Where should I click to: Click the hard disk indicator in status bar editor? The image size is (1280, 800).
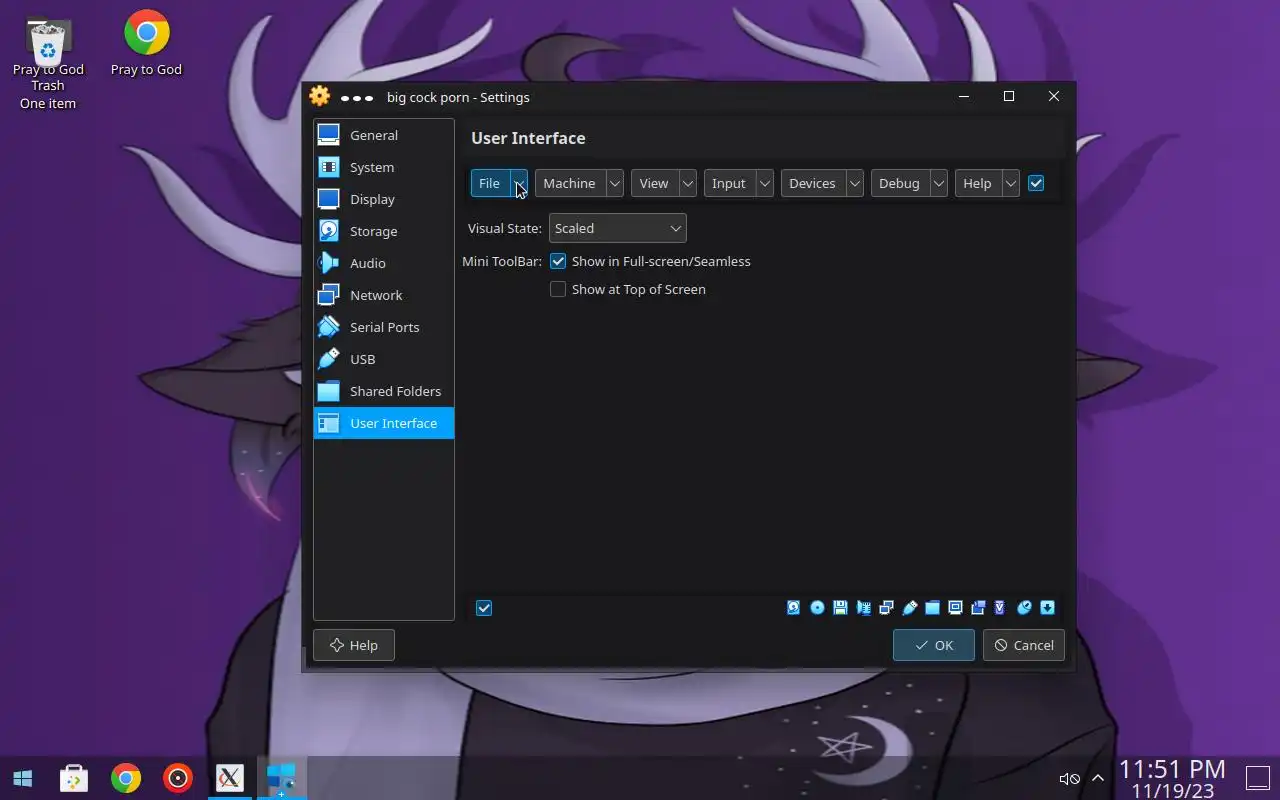(x=794, y=607)
